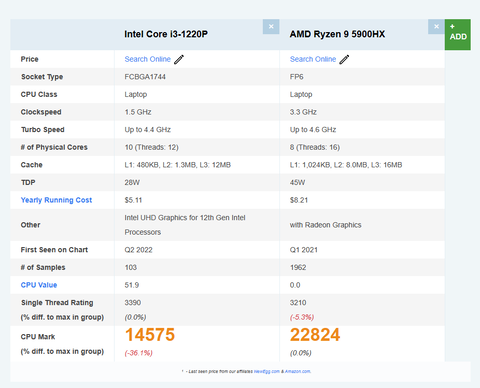Screen dimensions: 480x388
Task: Select the 22824 CPU Mark score
Action: (315, 335)
